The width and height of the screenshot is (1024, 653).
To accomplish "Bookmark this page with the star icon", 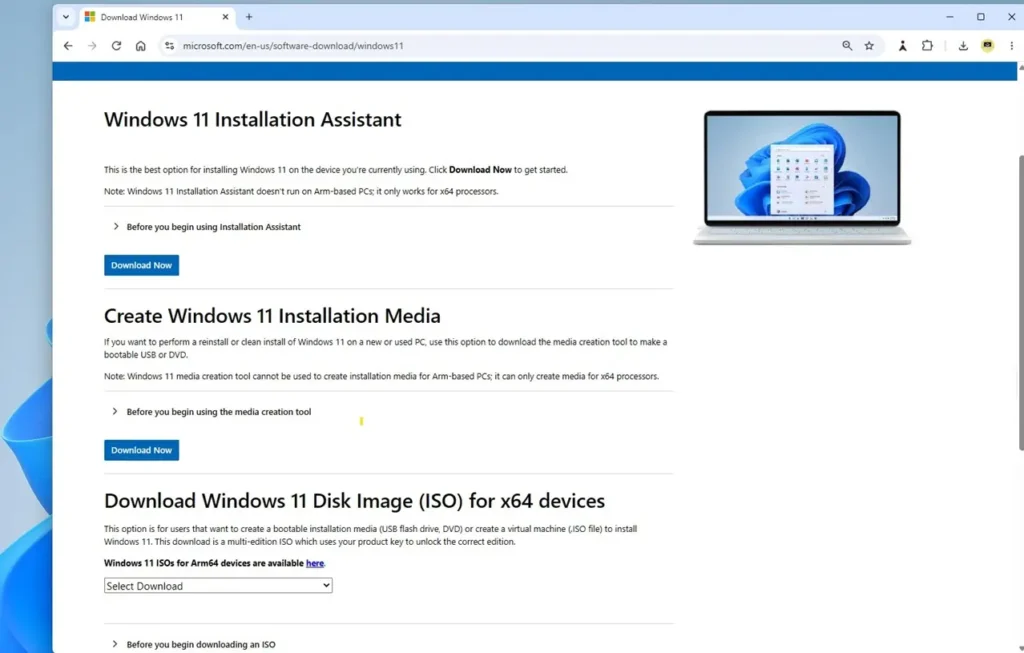I will click(869, 46).
